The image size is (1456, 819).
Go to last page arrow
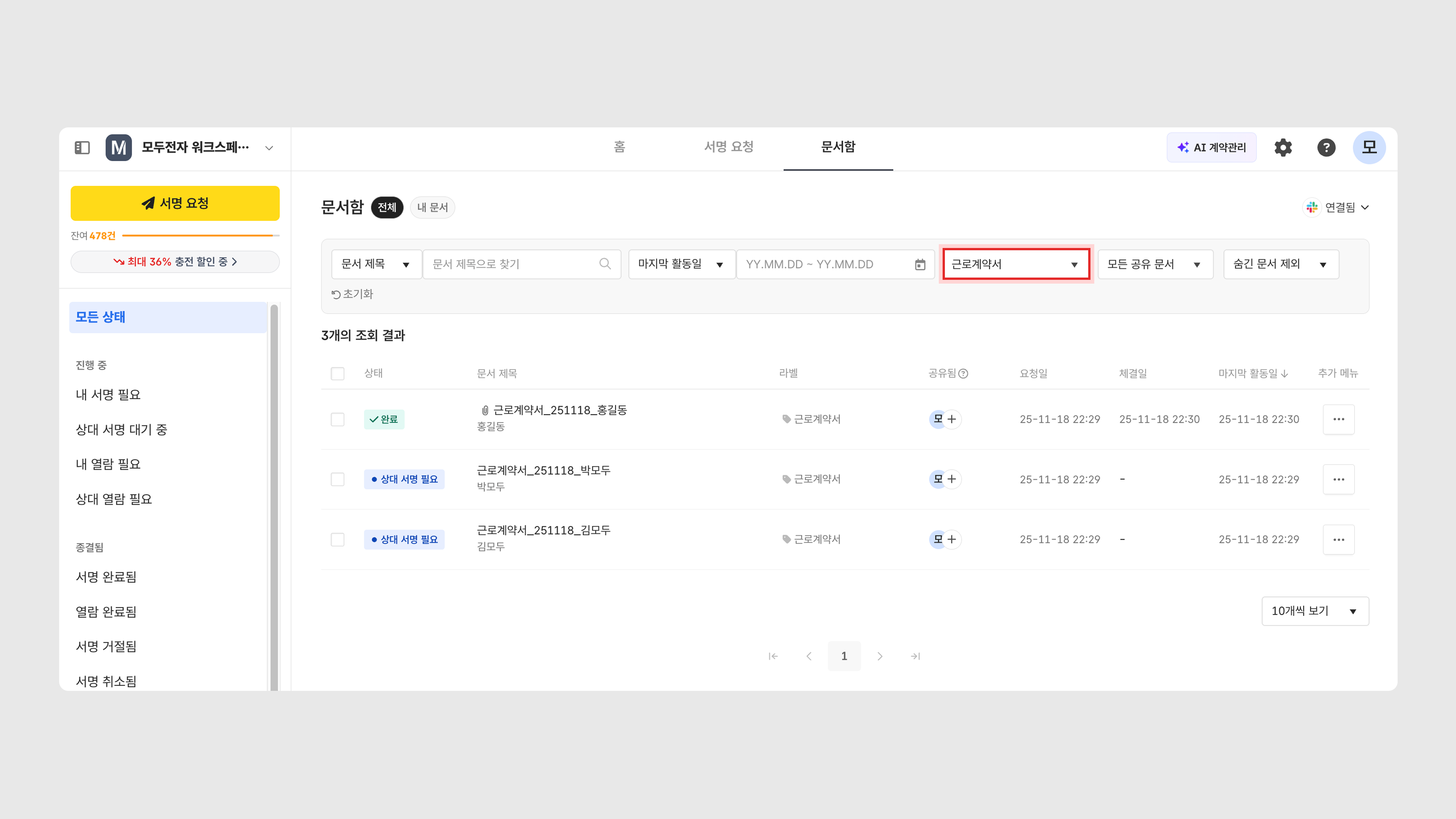(x=915, y=656)
